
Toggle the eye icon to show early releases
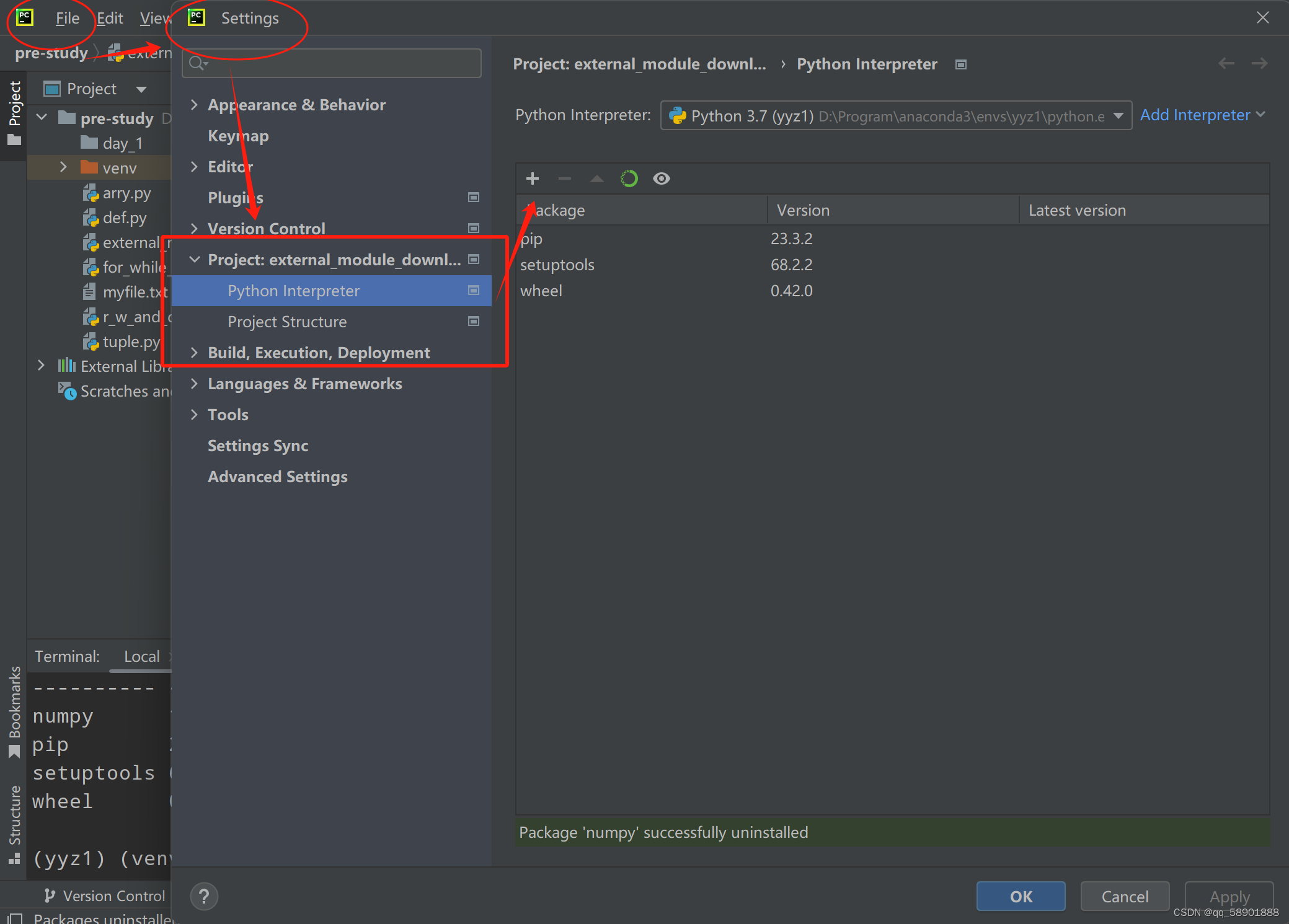click(x=662, y=179)
